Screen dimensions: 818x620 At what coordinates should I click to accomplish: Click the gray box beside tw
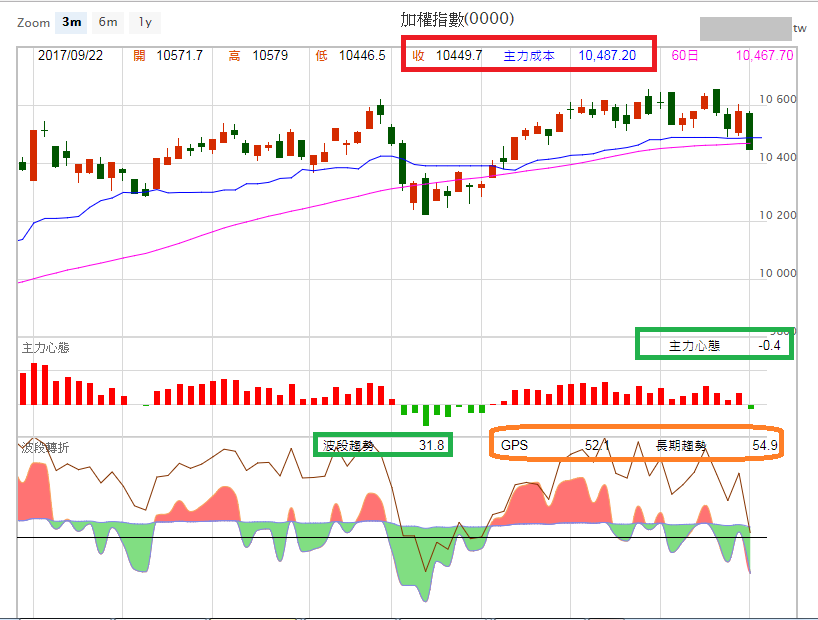[744, 27]
